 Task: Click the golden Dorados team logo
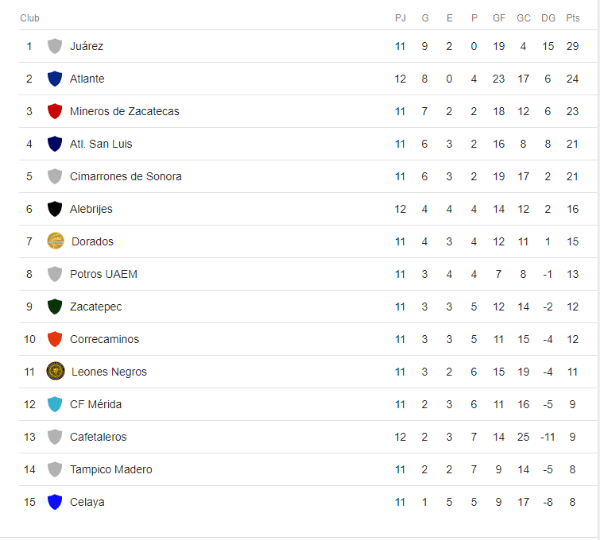(56, 241)
